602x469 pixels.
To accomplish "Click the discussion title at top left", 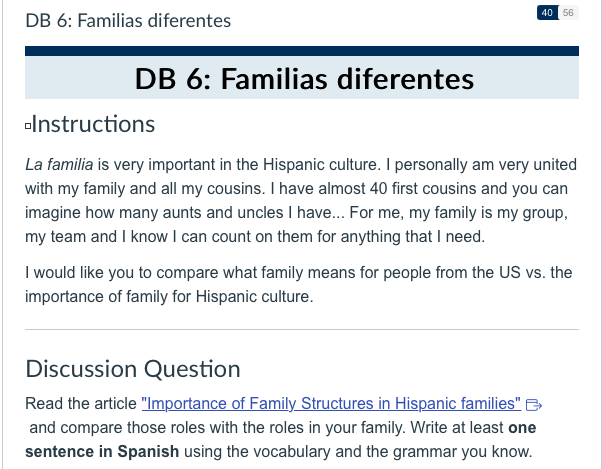I will [128, 20].
